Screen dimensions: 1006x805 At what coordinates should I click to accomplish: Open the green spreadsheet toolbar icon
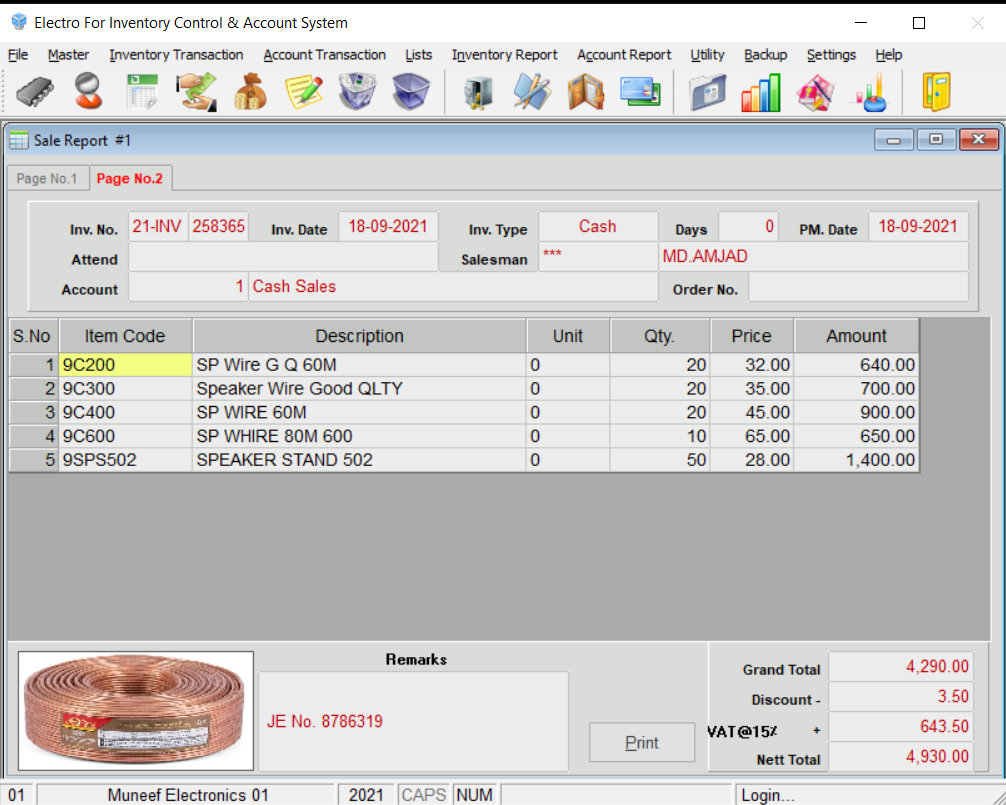click(142, 92)
